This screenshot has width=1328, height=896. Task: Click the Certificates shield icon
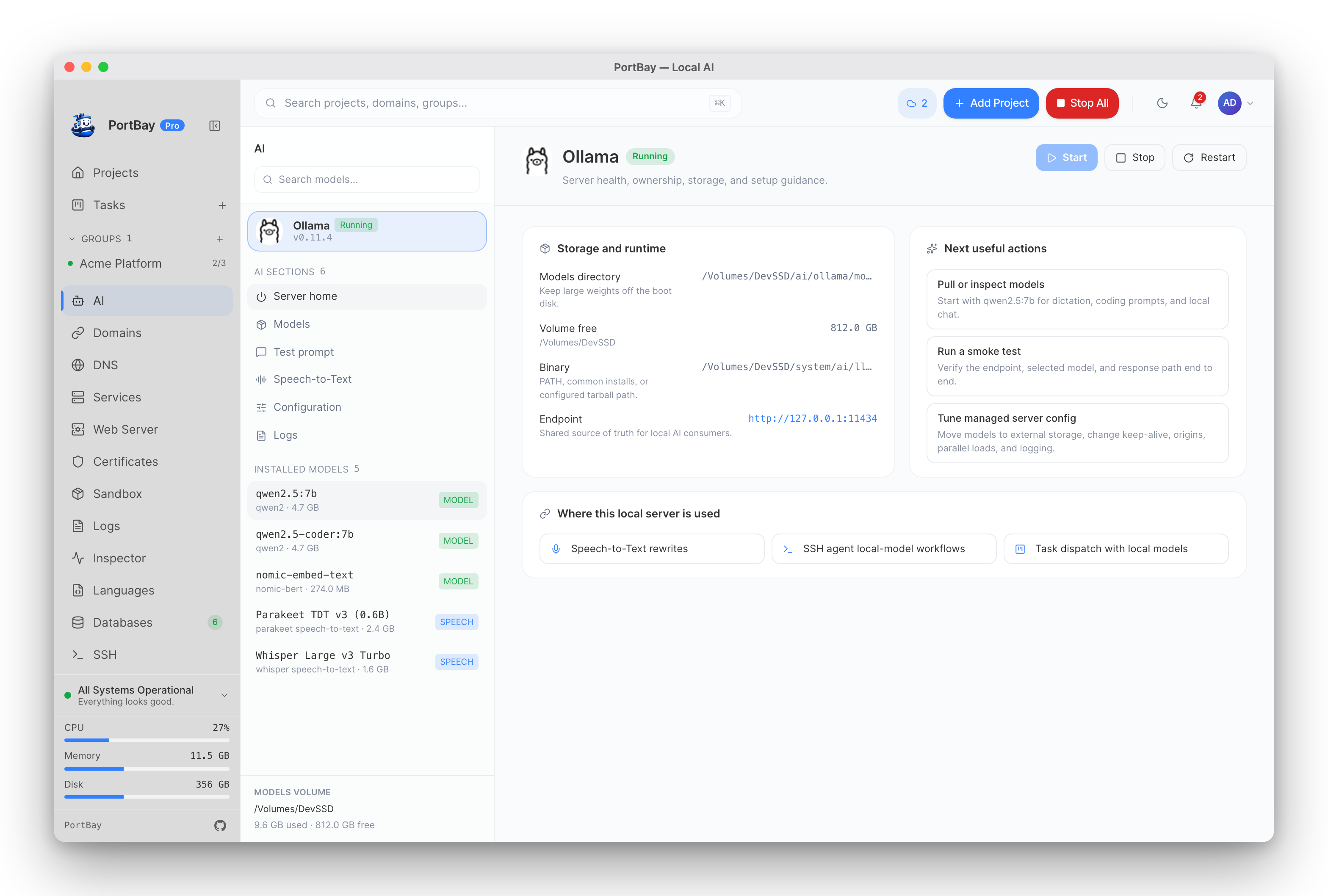pos(78,462)
